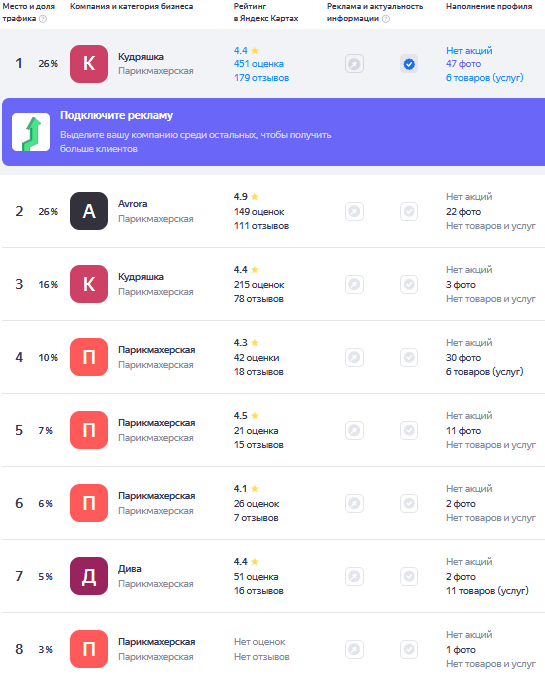Click the help icon next to 'Реклама и актуальность информации'
The image size is (545, 685).
pos(386,19)
